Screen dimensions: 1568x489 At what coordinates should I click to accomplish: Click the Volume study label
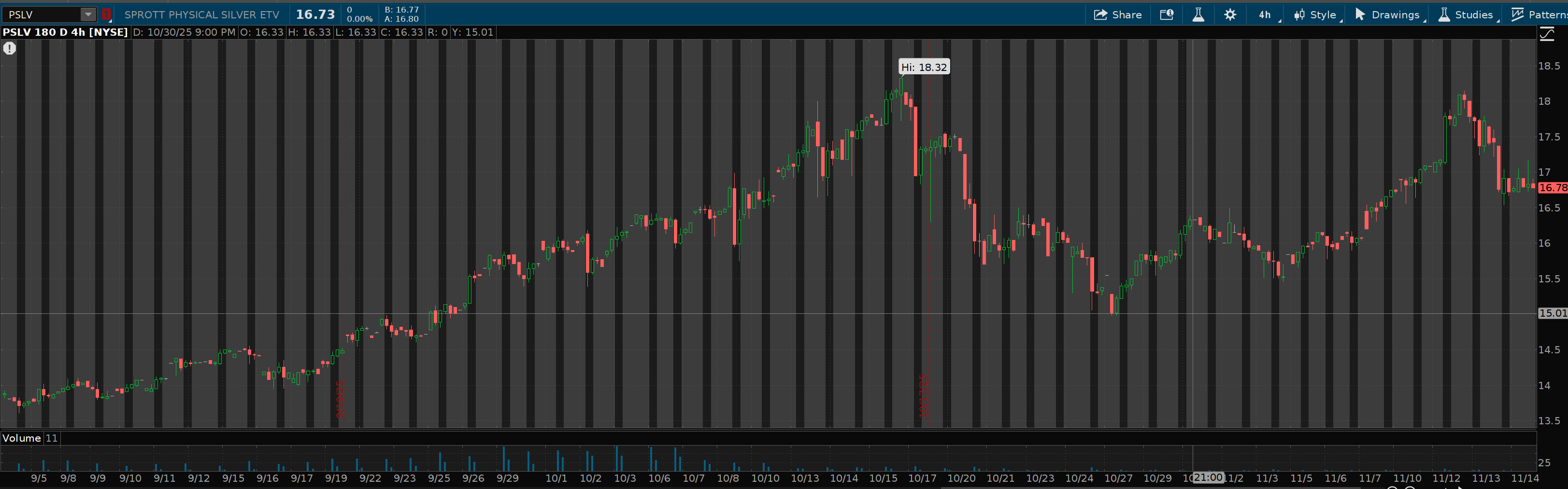click(22, 438)
